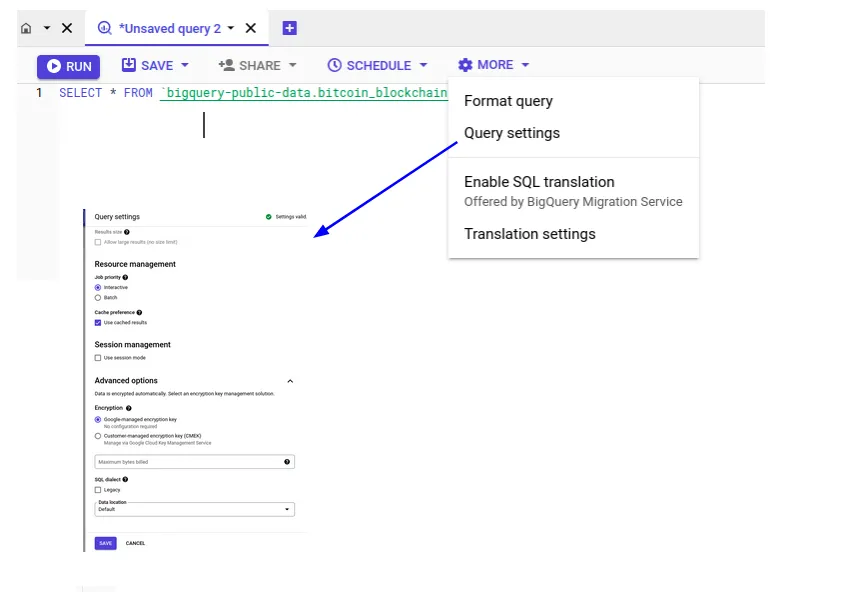The width and height of the screenshot is (864, 592).
Task: Open the home tab dropdown arrow
Action: point(47,28)
